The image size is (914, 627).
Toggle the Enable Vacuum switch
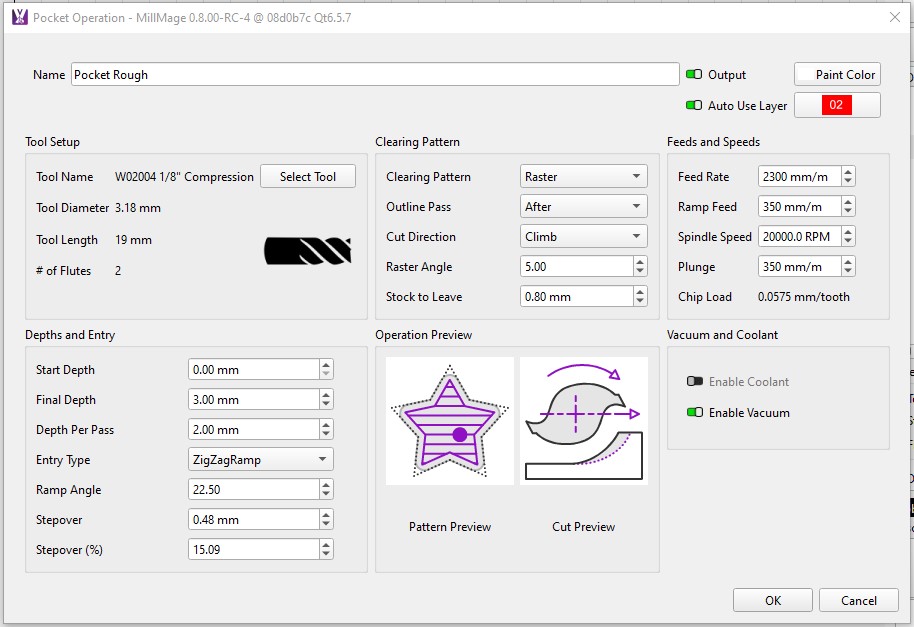click(694, 412)
